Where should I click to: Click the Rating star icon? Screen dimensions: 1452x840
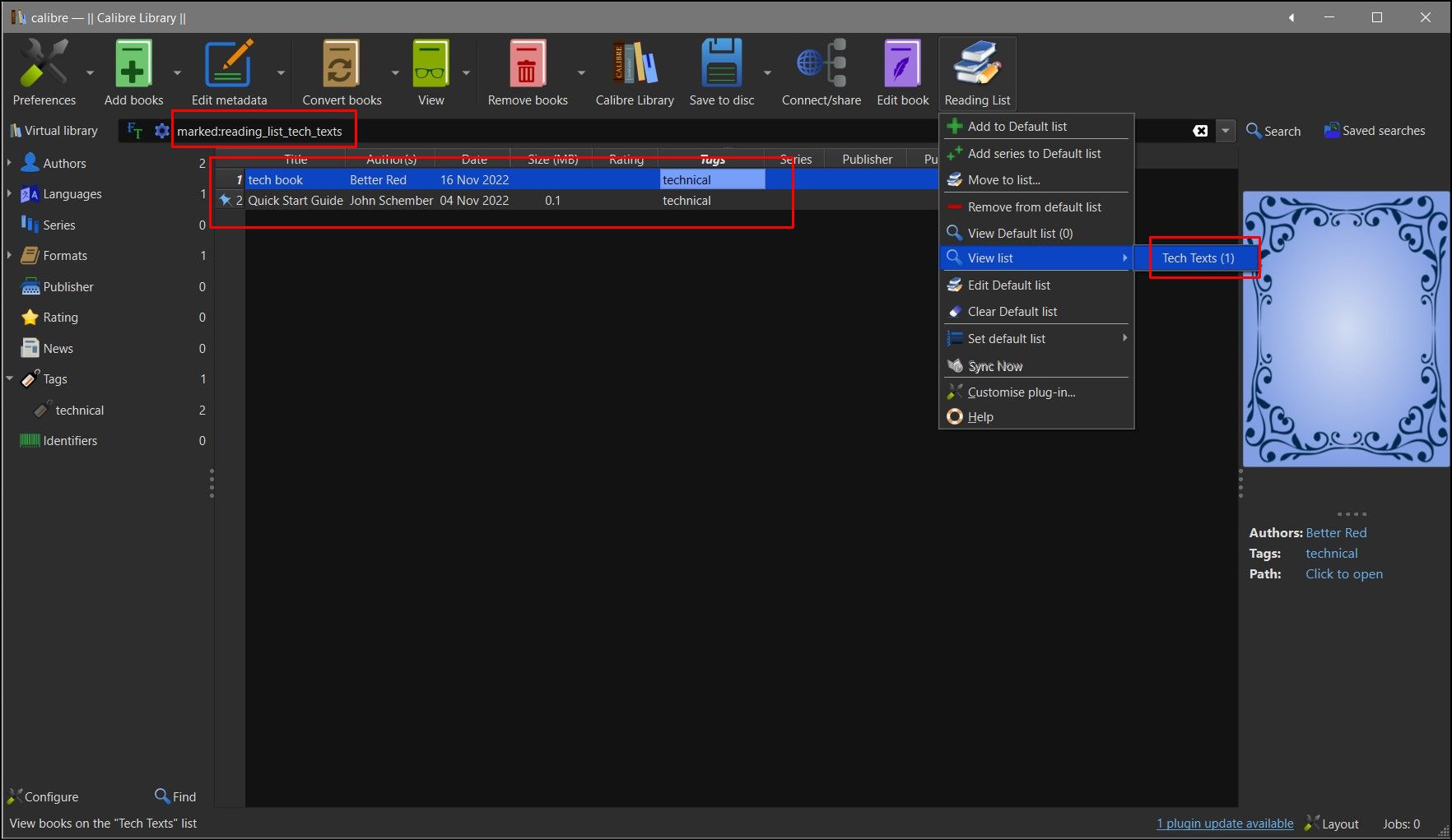[30, 318]
